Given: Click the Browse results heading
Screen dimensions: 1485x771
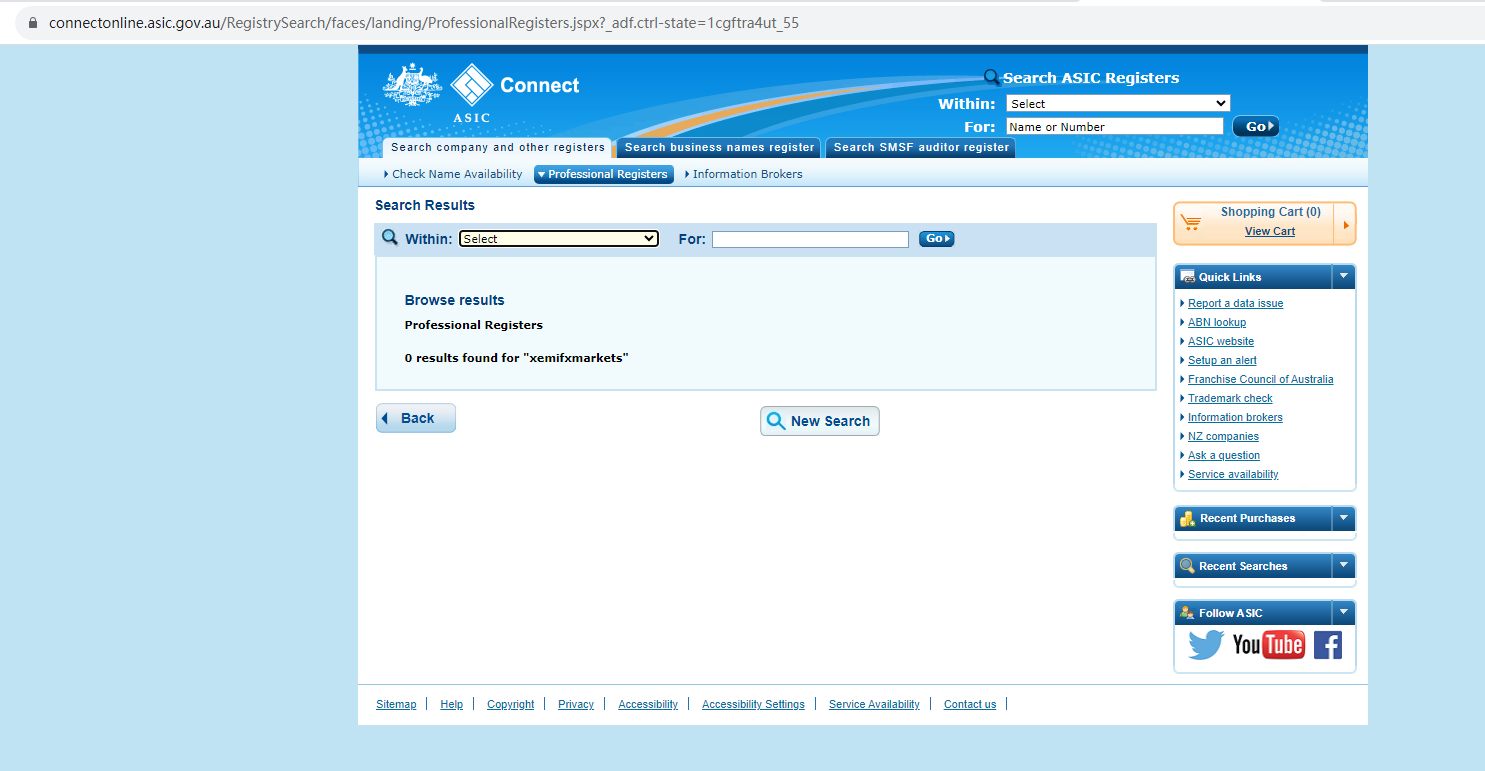Looking at the screenshot, I should 455,300.
